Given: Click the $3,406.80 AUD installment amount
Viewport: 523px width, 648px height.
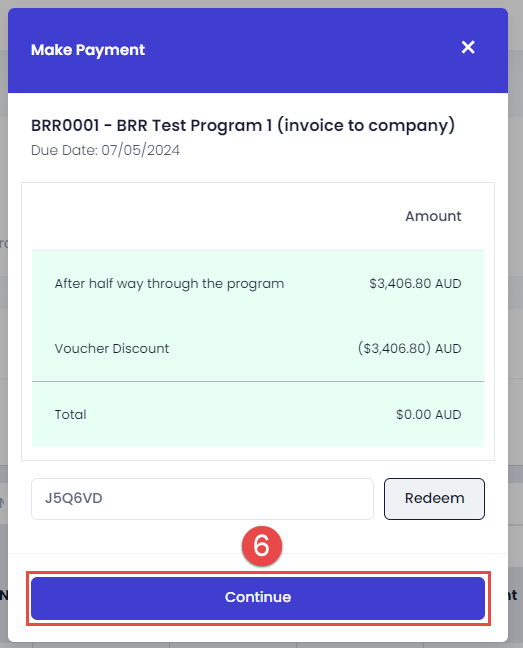Looking at the screenshot, I should click(415, 284).
